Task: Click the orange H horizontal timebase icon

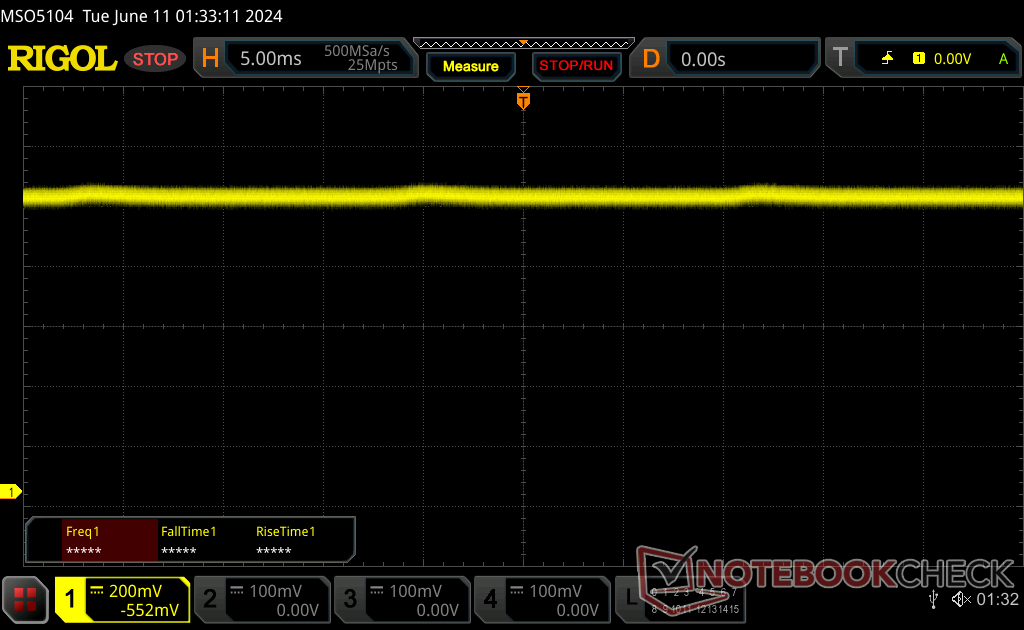Action: coord(210,59)
